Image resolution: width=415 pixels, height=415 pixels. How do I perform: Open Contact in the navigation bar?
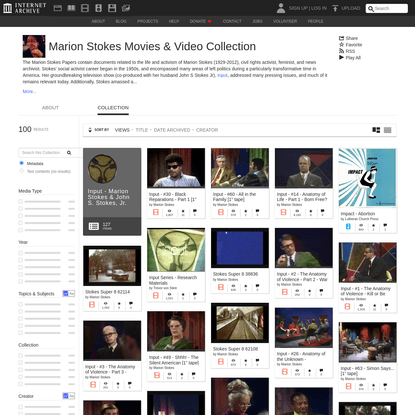click(232, 21)
